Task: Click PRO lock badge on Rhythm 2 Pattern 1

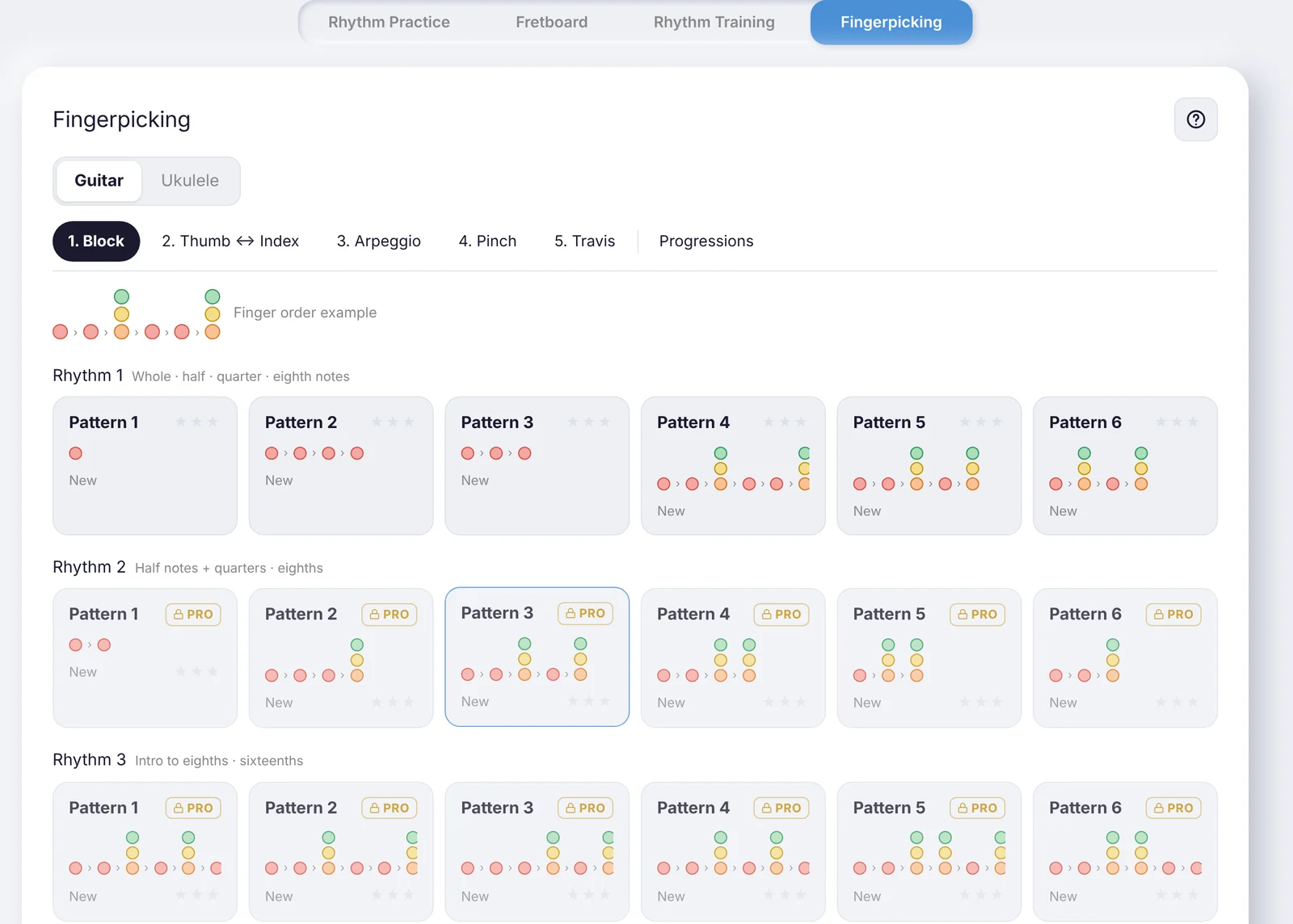Action: pos(193,614)
